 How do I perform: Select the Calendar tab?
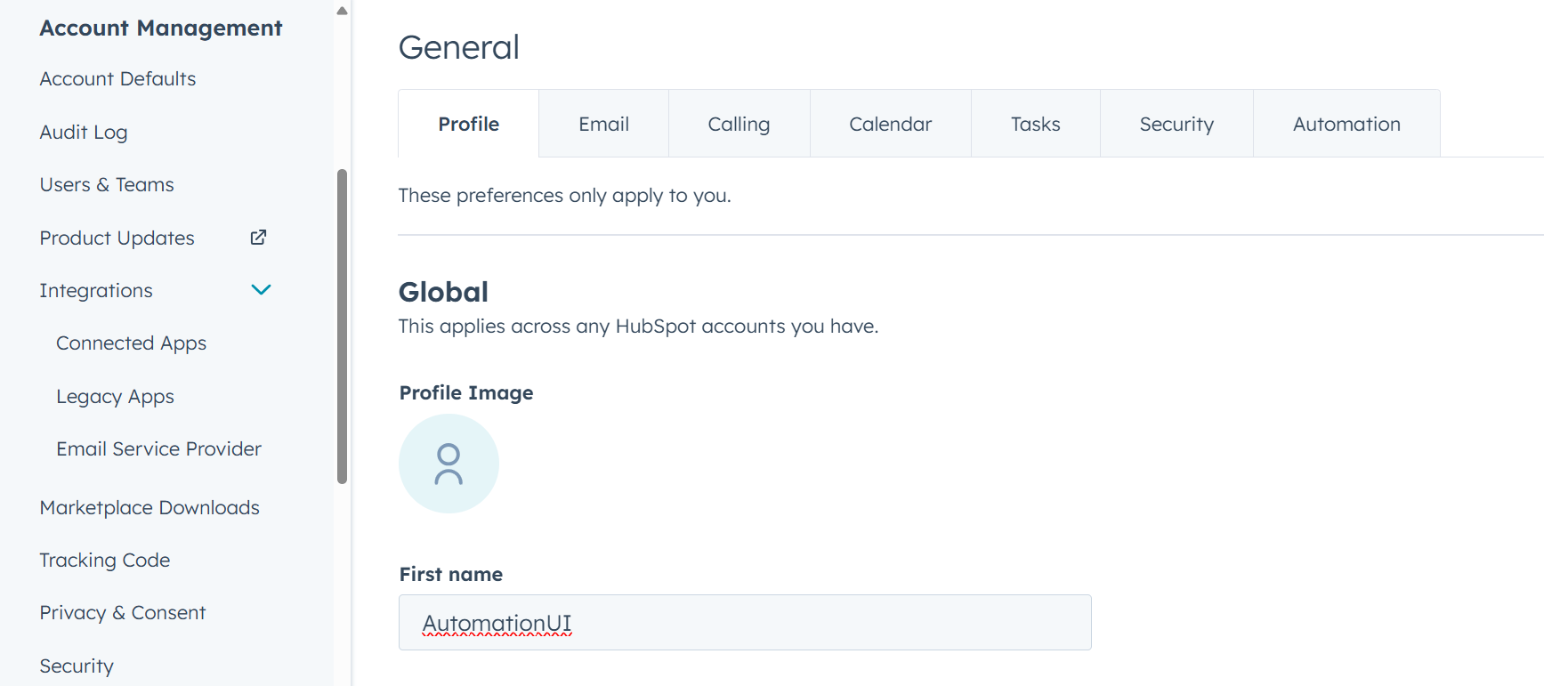pos(890,125)
